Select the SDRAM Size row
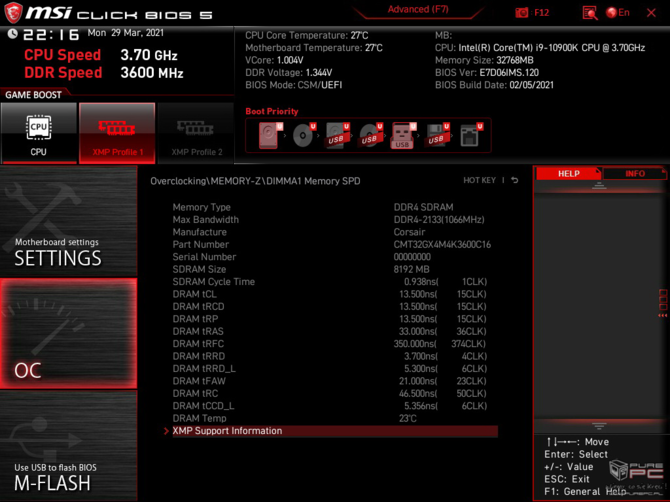 335,269
